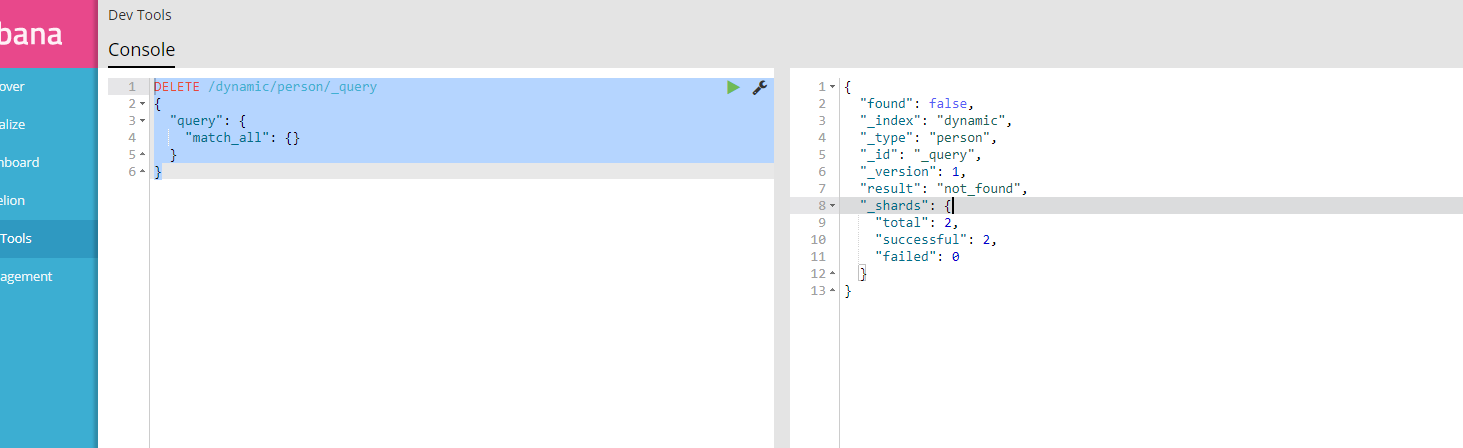Screen dimensions: 1463x448
Task: Run the DELETE request with the green play icon
Action: point(733,87)
